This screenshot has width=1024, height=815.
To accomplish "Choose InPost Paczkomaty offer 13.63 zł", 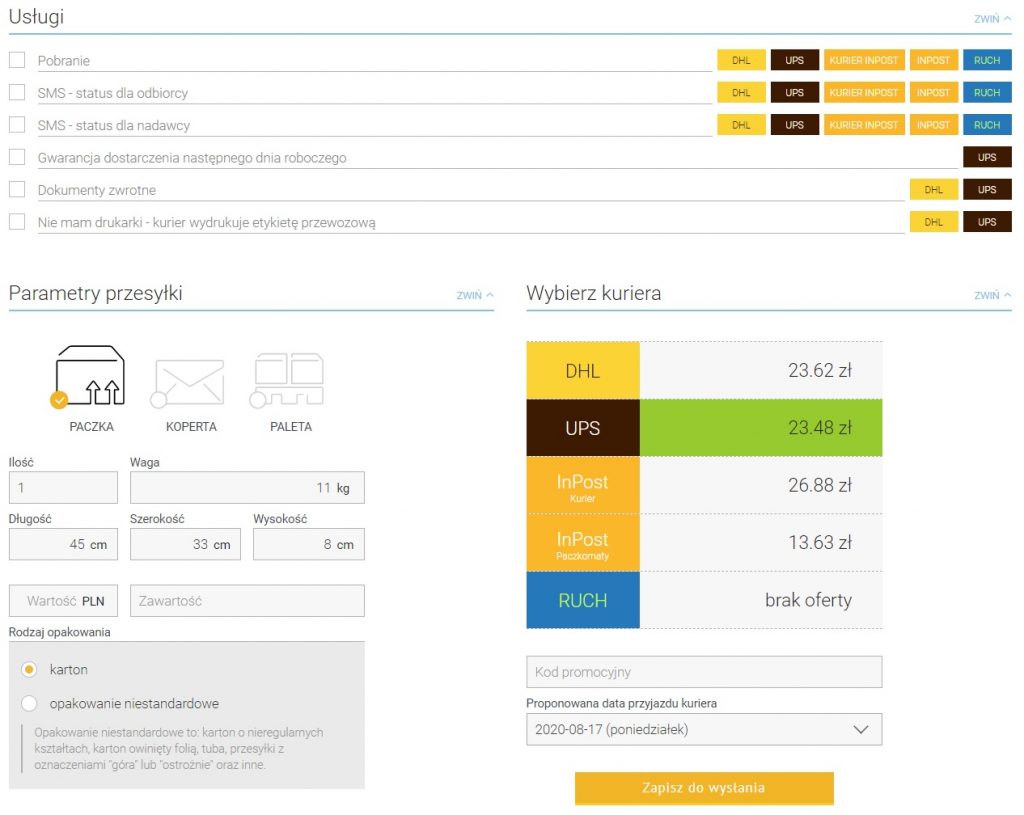I will click(704, 542).
